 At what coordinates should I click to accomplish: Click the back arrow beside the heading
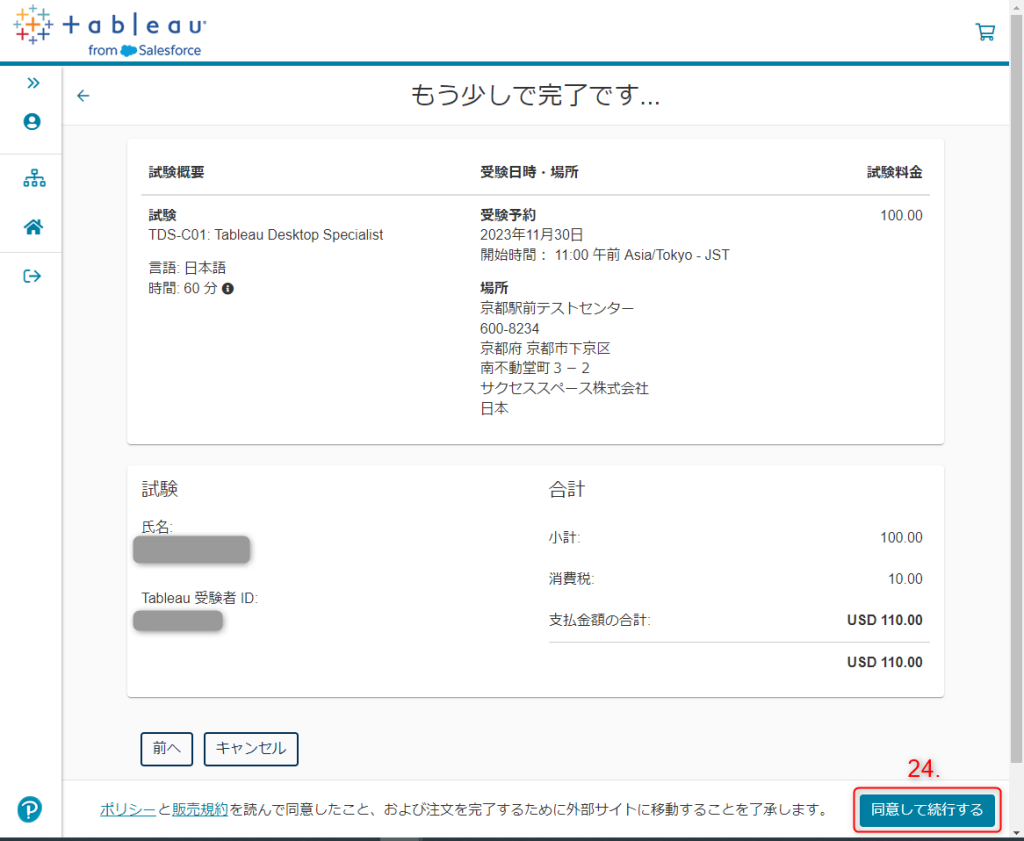pyautogui.click(x=83, y=96)
